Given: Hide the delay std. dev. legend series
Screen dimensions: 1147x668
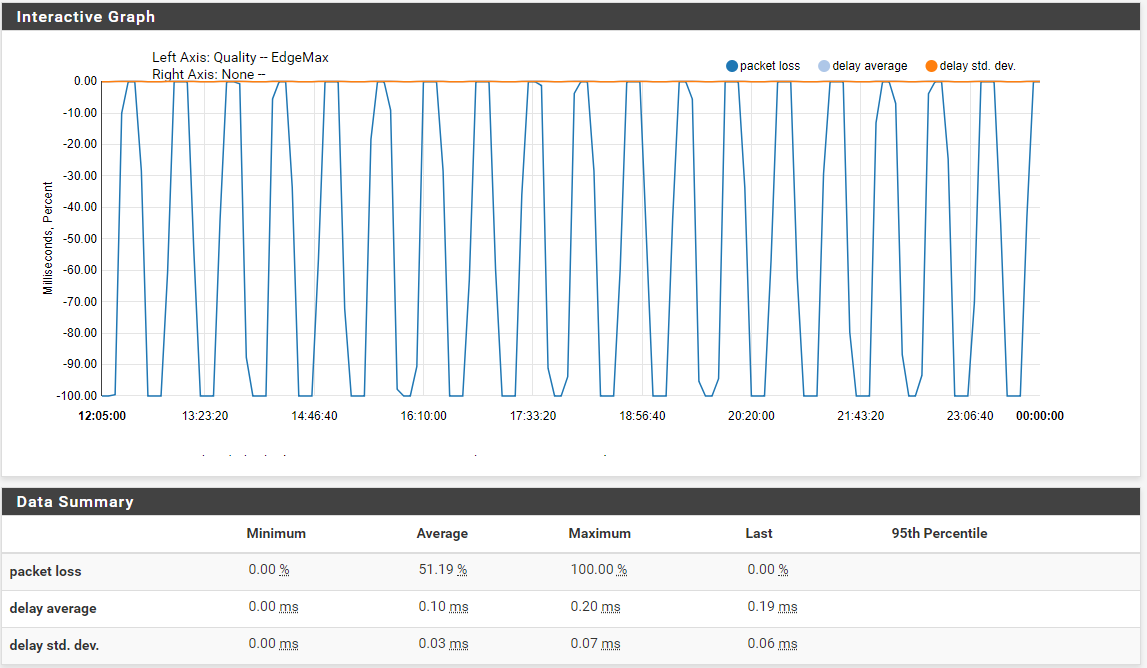Looking at the screenshot, I should (969, 66).
